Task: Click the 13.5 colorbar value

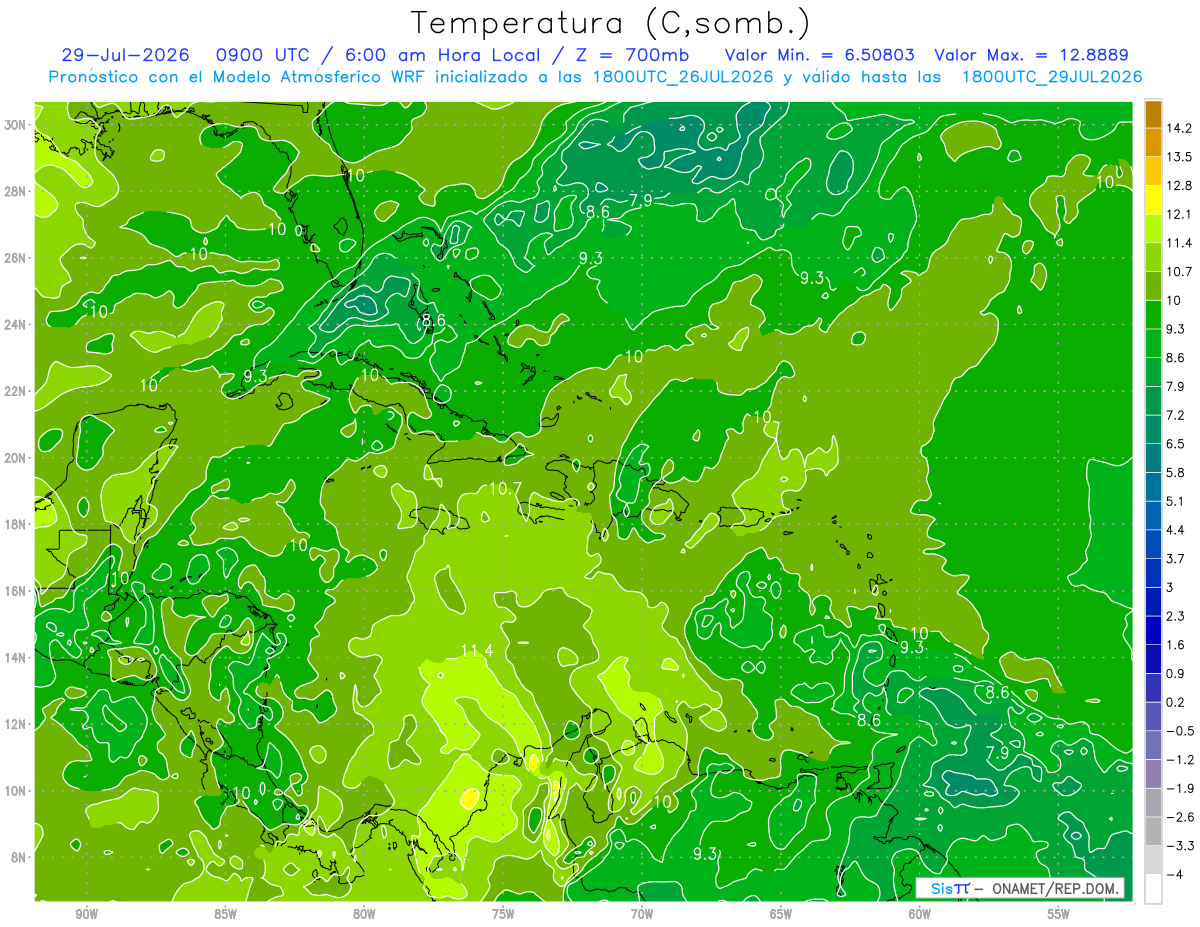Action: tap(1178, 157)
